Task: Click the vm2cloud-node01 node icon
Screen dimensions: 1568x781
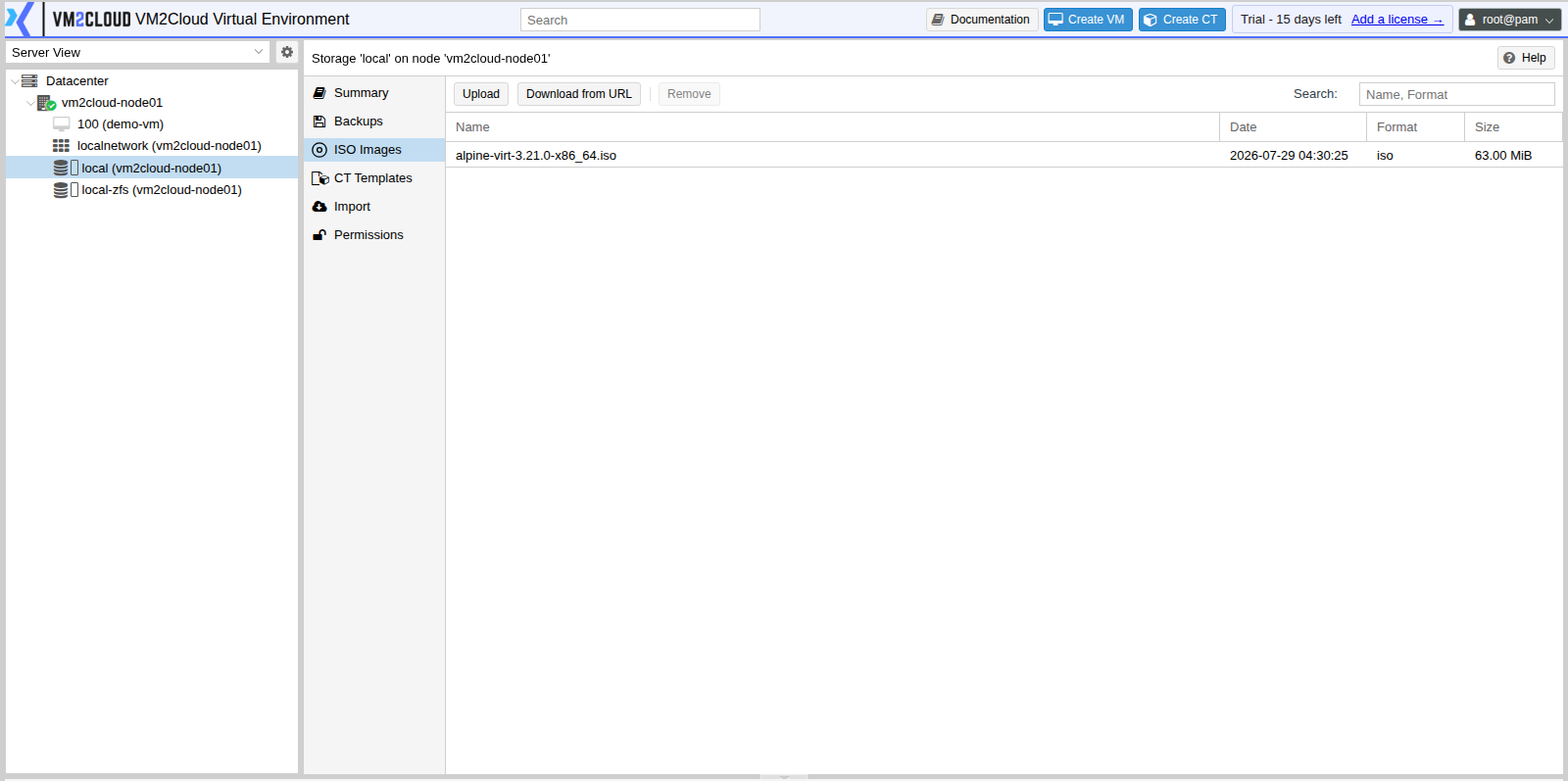Action: (x=46, y=102)
